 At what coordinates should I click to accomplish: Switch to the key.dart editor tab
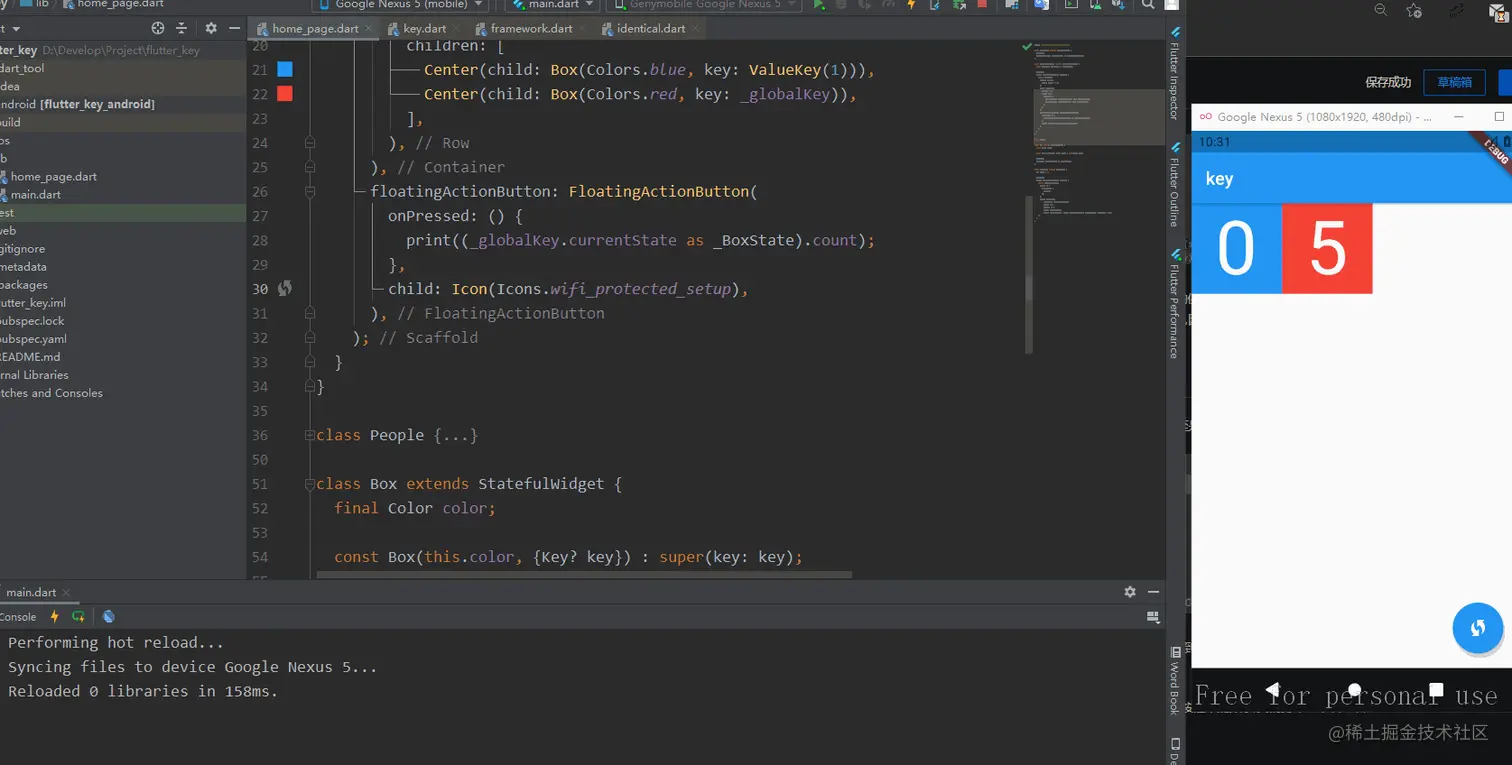[x=421, y=29]
